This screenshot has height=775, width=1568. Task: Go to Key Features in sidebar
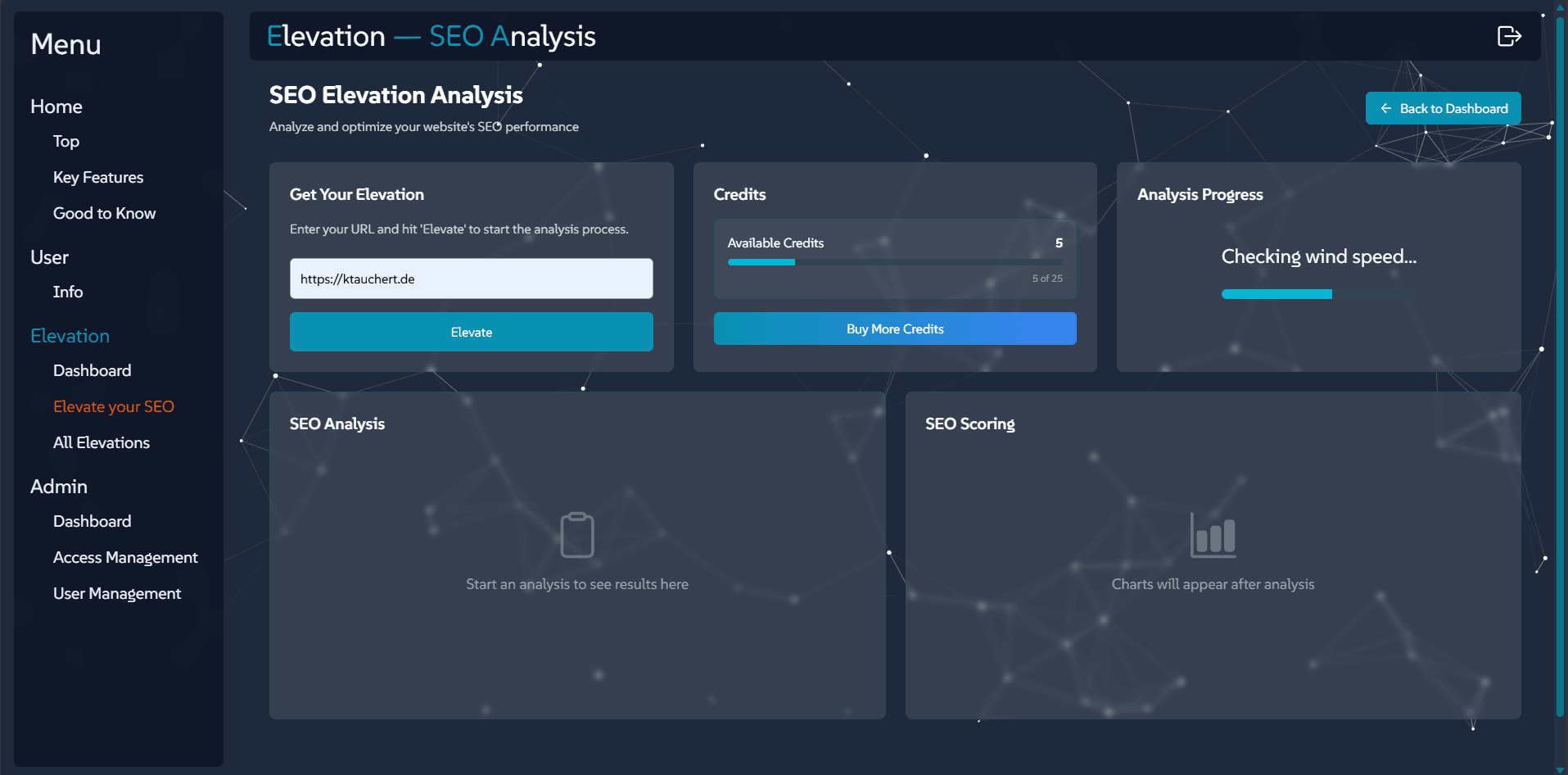click(98, 177)
